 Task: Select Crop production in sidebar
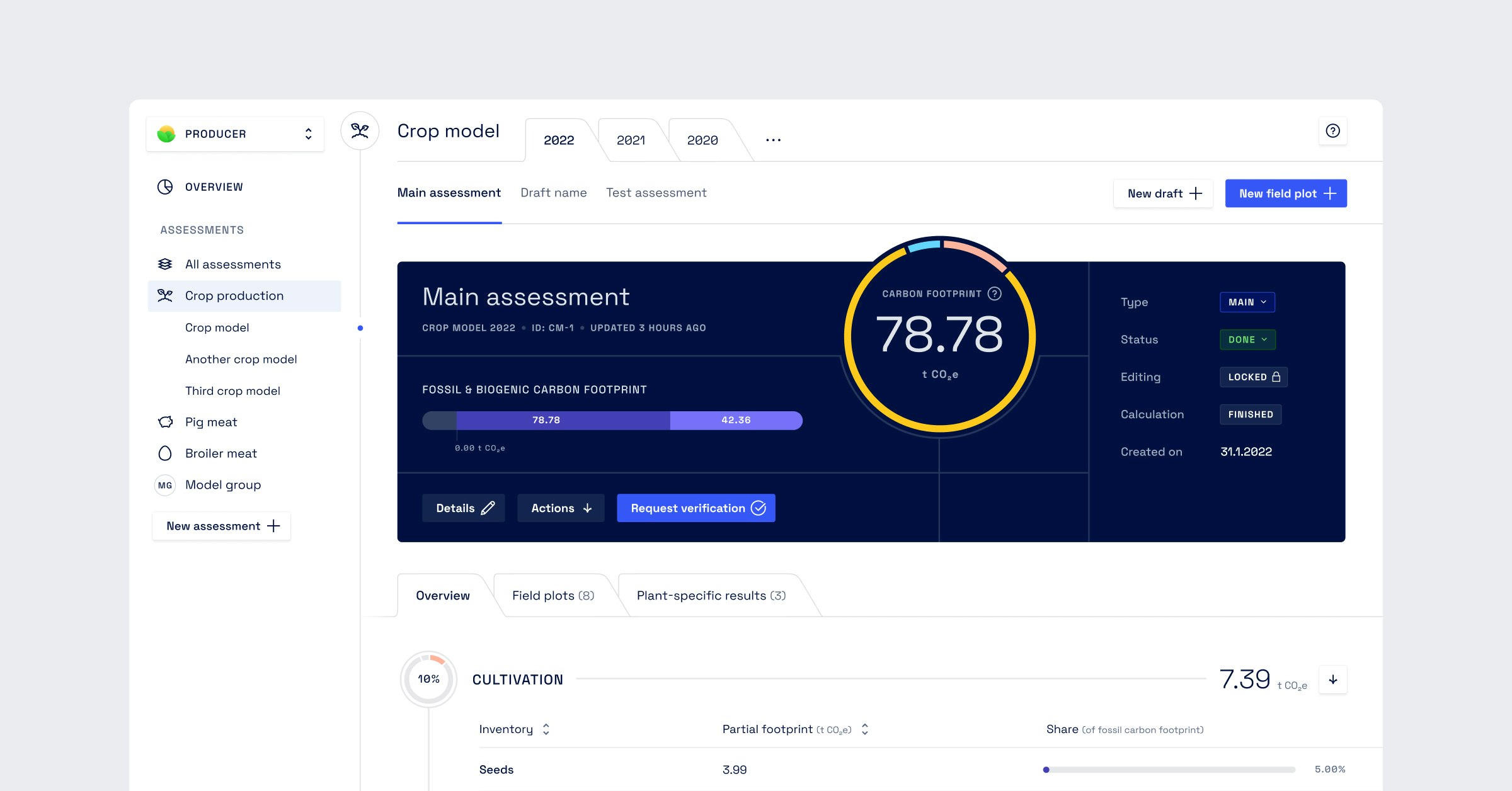(x=244, y=296)
